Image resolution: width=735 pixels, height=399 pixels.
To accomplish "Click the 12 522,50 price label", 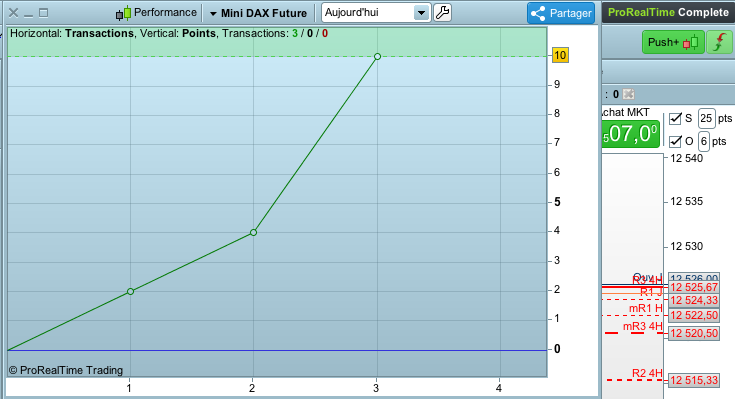I will coord(694,316).
